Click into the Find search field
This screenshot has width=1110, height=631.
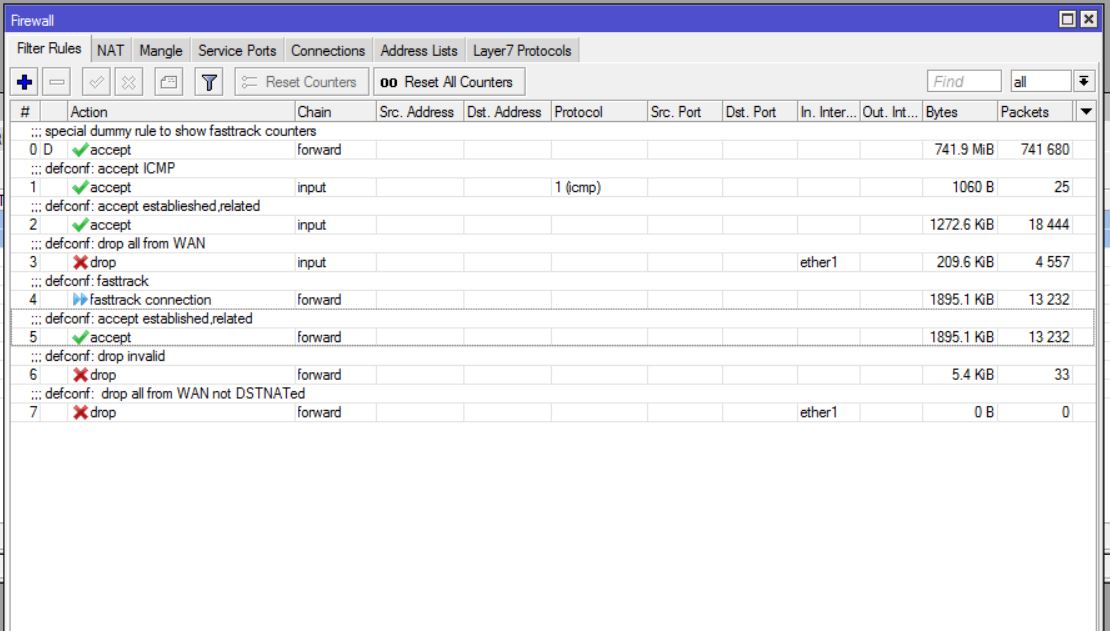click(x=964, y=82)
